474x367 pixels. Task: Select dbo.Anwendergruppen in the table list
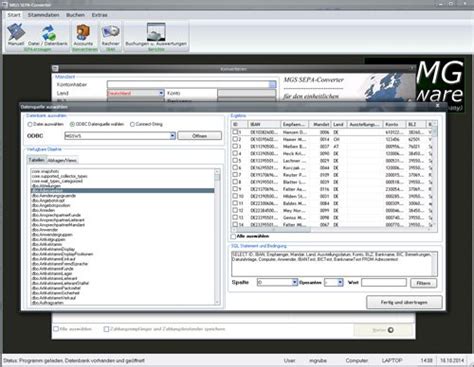point(52,235)
